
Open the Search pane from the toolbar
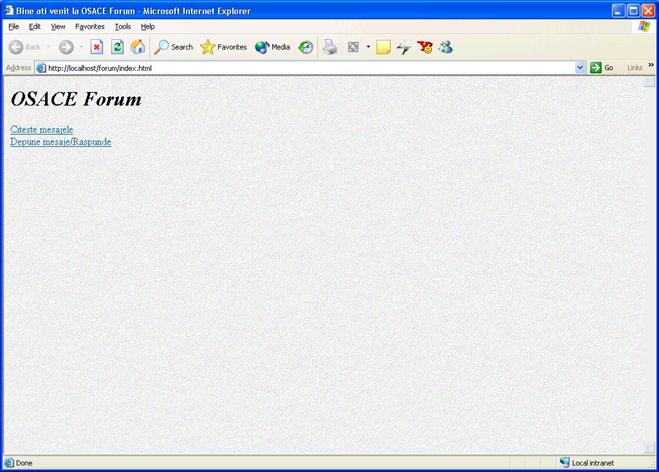coord(173,47)
